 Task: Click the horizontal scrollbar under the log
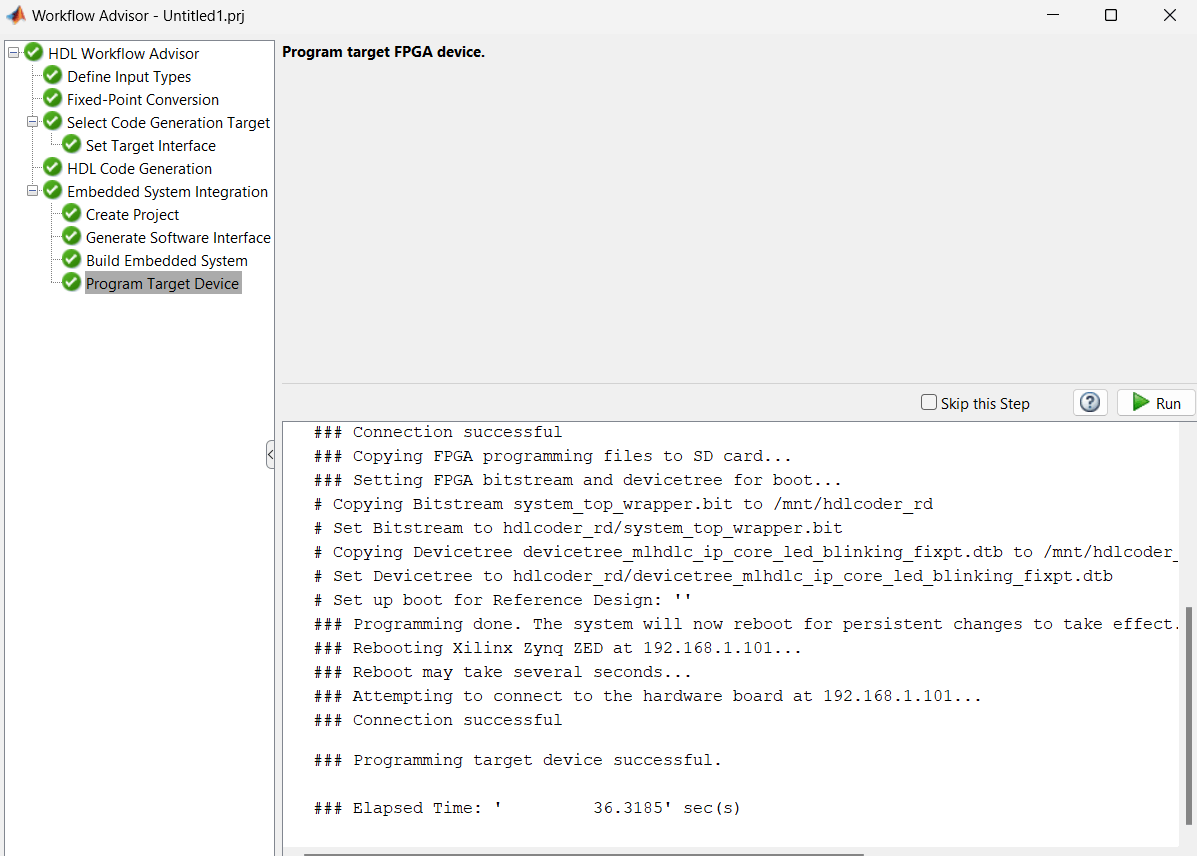tap(580, 854)
